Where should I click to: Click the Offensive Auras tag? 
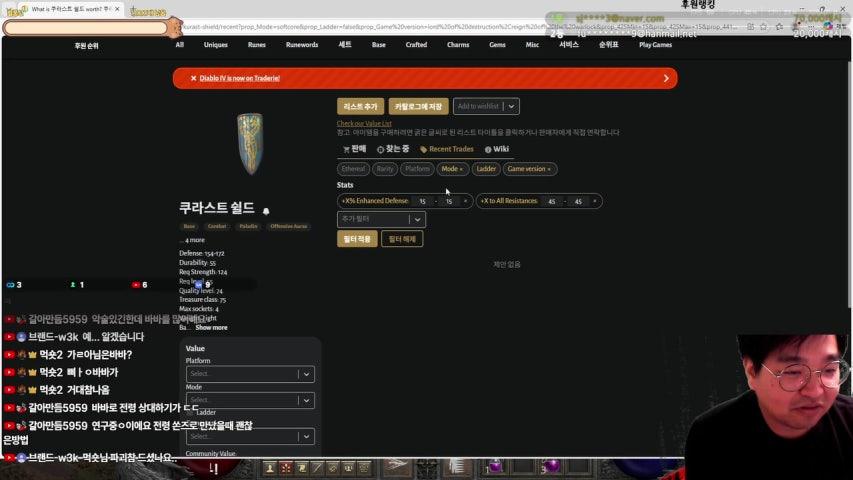[x=289, y=226]
